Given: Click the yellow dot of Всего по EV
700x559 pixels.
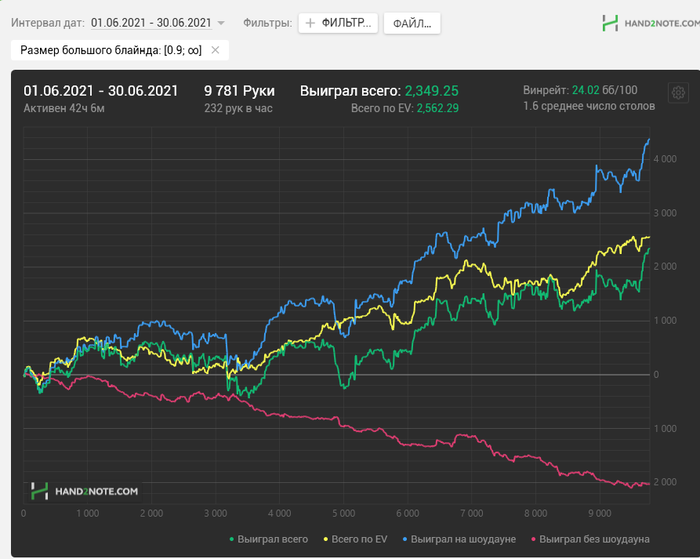Looking at the screenshot, I should point(325,539).
